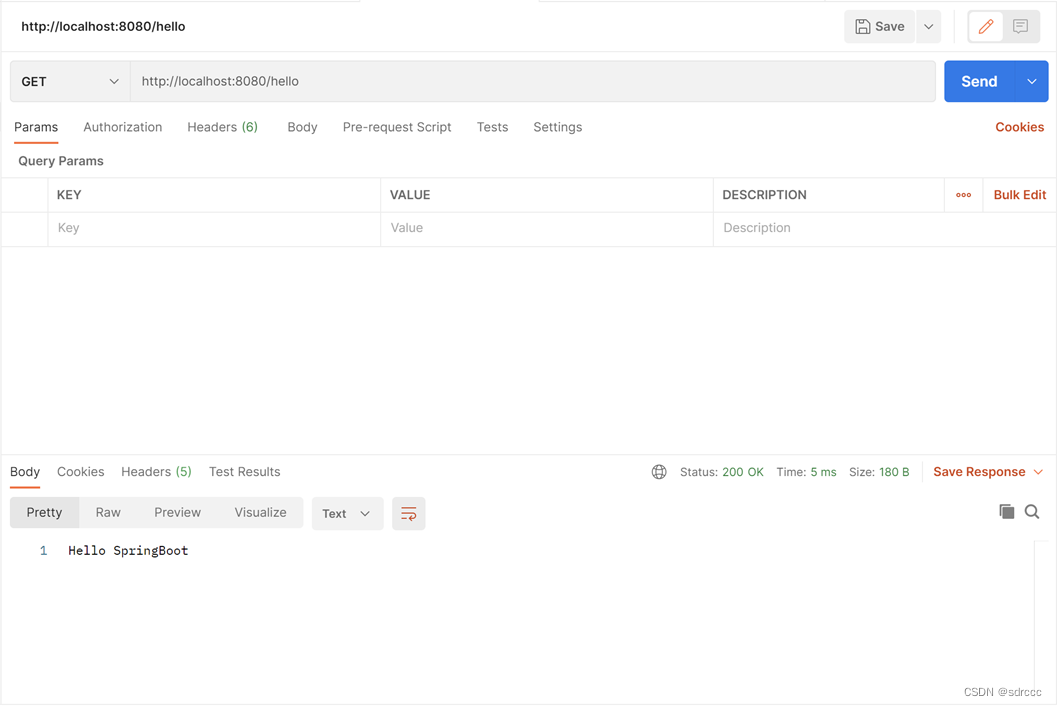The height and width of the screenshot is (706, 1057).
Task: Click the Time 5 ms text
Action: [806, 472]
